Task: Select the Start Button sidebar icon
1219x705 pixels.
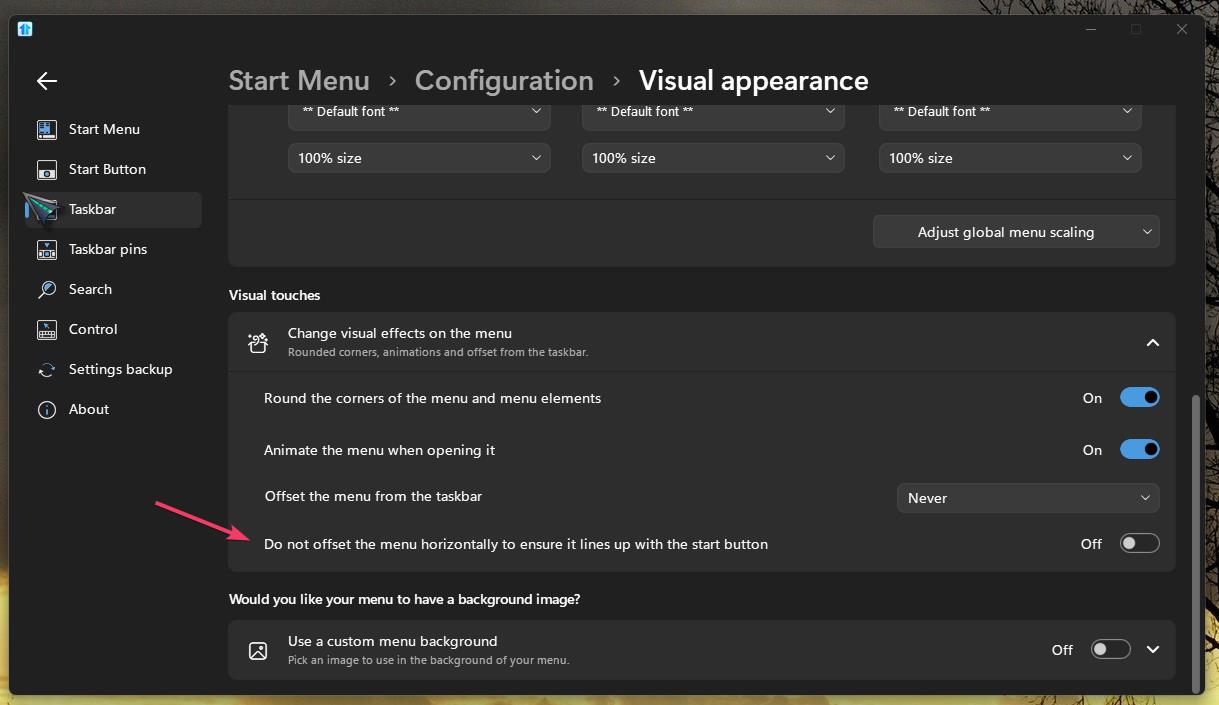Action: [x=47, y=170]
